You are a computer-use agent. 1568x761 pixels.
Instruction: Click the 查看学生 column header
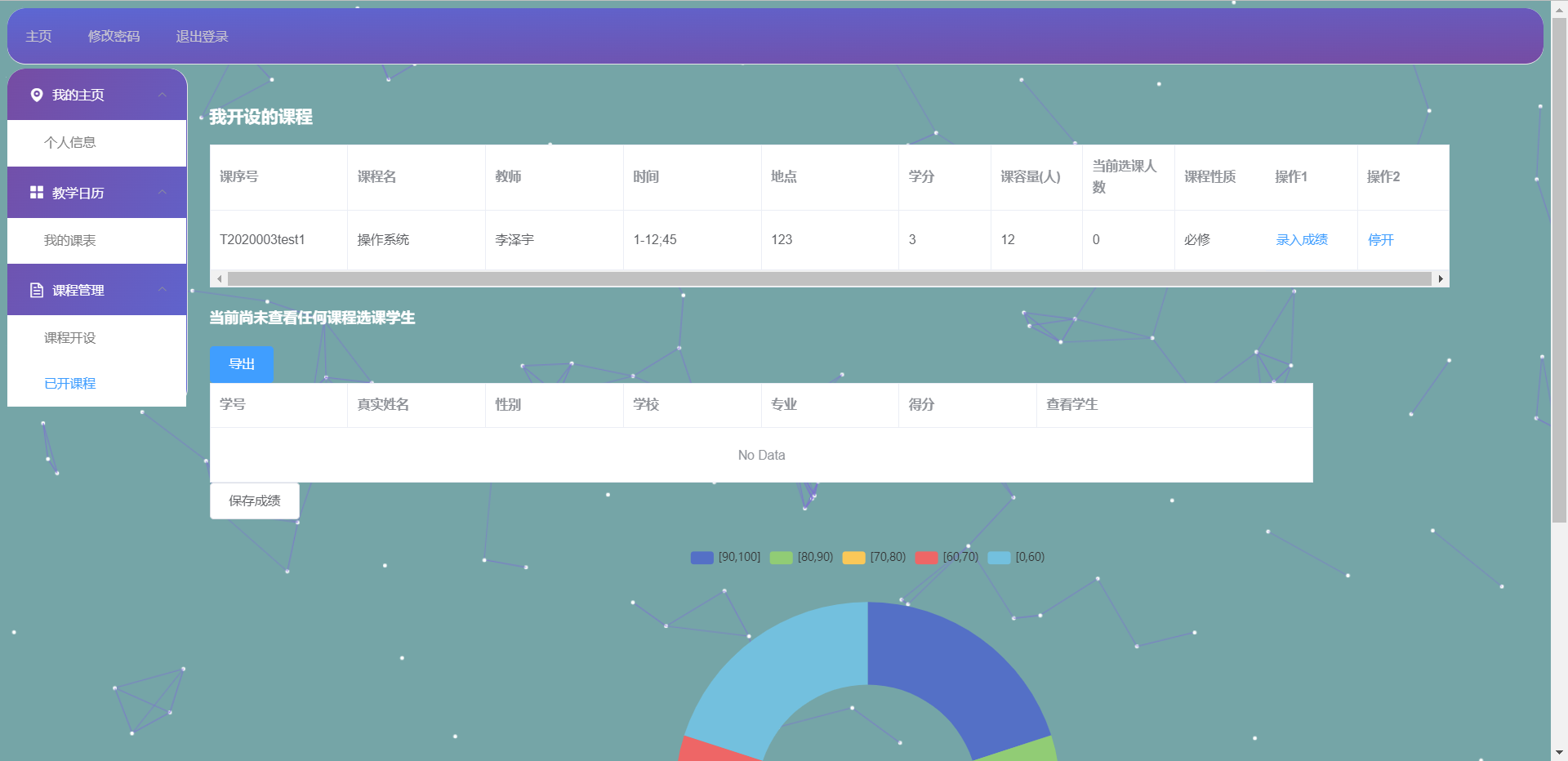1175,405
